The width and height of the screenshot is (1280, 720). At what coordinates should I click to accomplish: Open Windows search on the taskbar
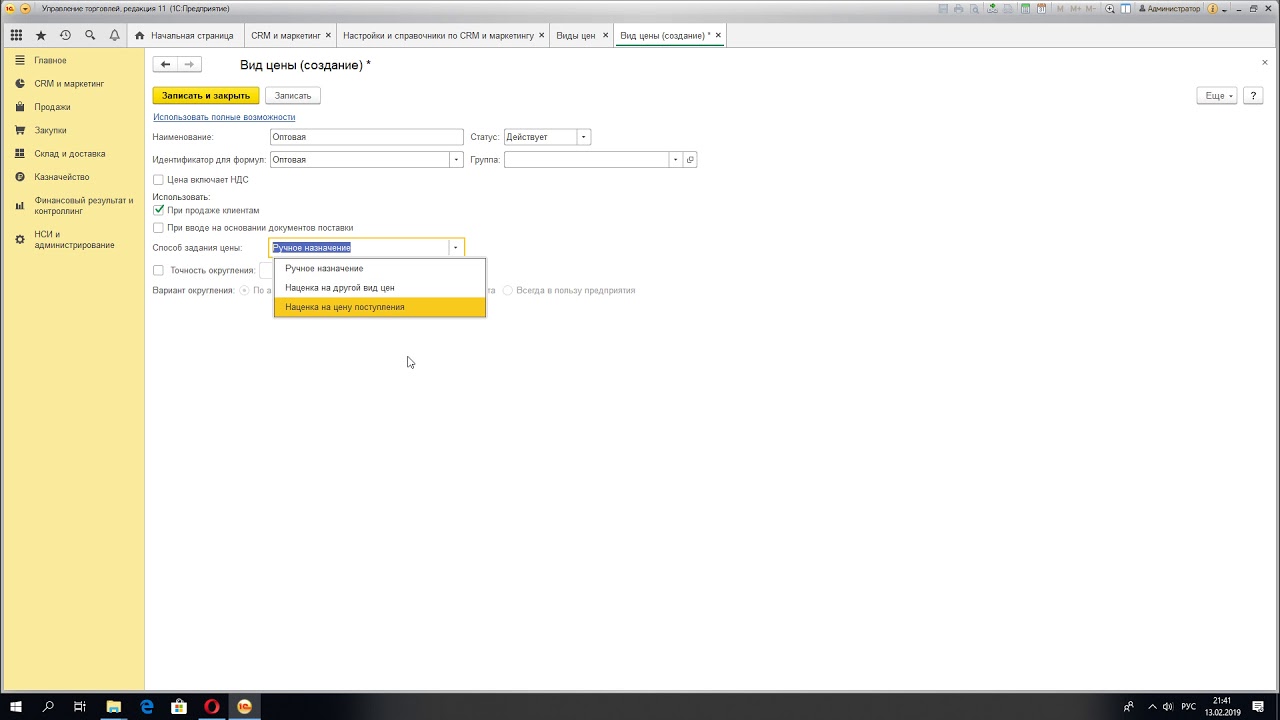[48, 706]
